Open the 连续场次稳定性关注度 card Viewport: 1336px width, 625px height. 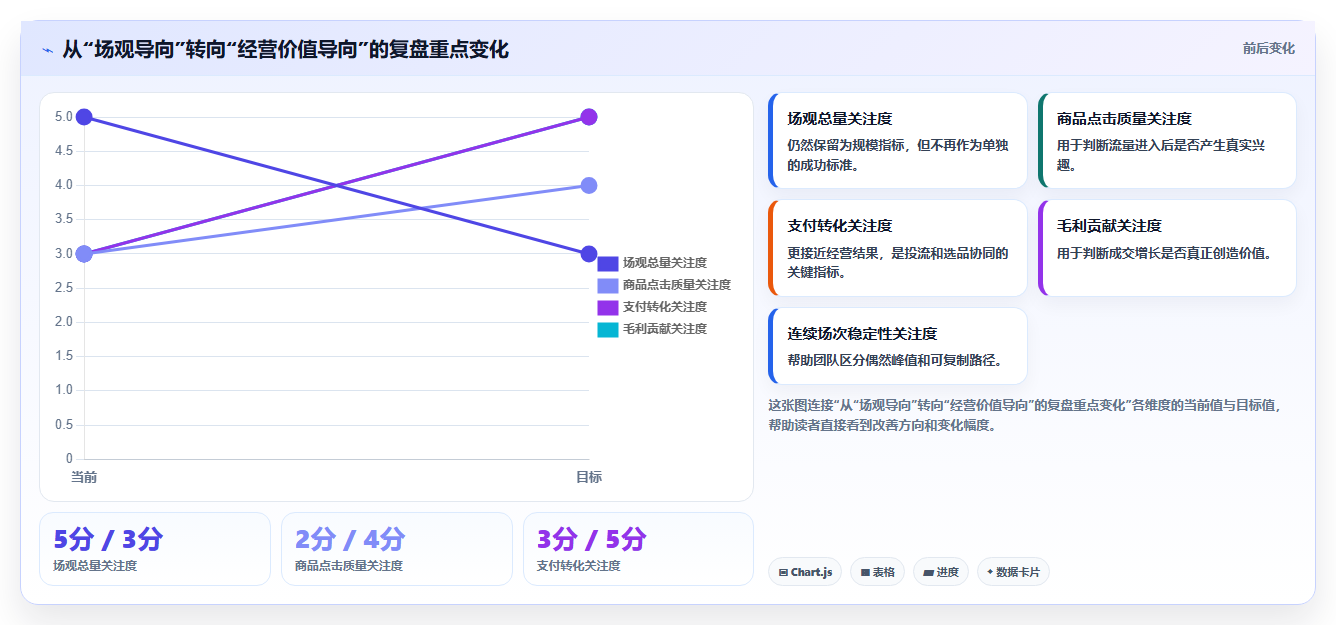[898, 346]
